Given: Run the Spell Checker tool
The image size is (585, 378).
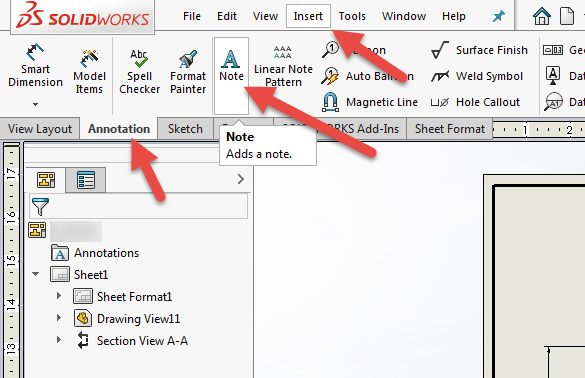Looking at the screenshot, I should click(x=139, y=72).
